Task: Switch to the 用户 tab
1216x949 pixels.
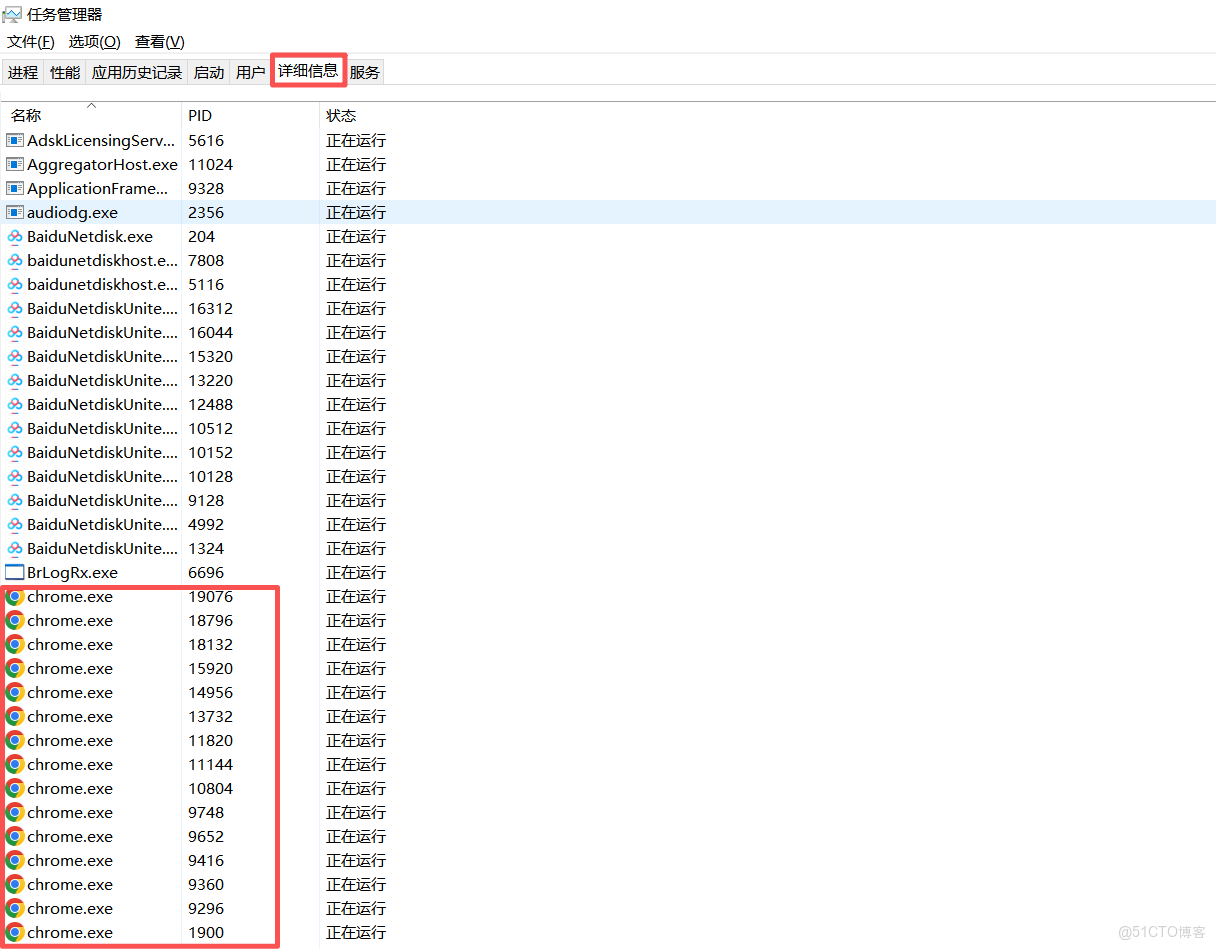Action: [250, 72]
